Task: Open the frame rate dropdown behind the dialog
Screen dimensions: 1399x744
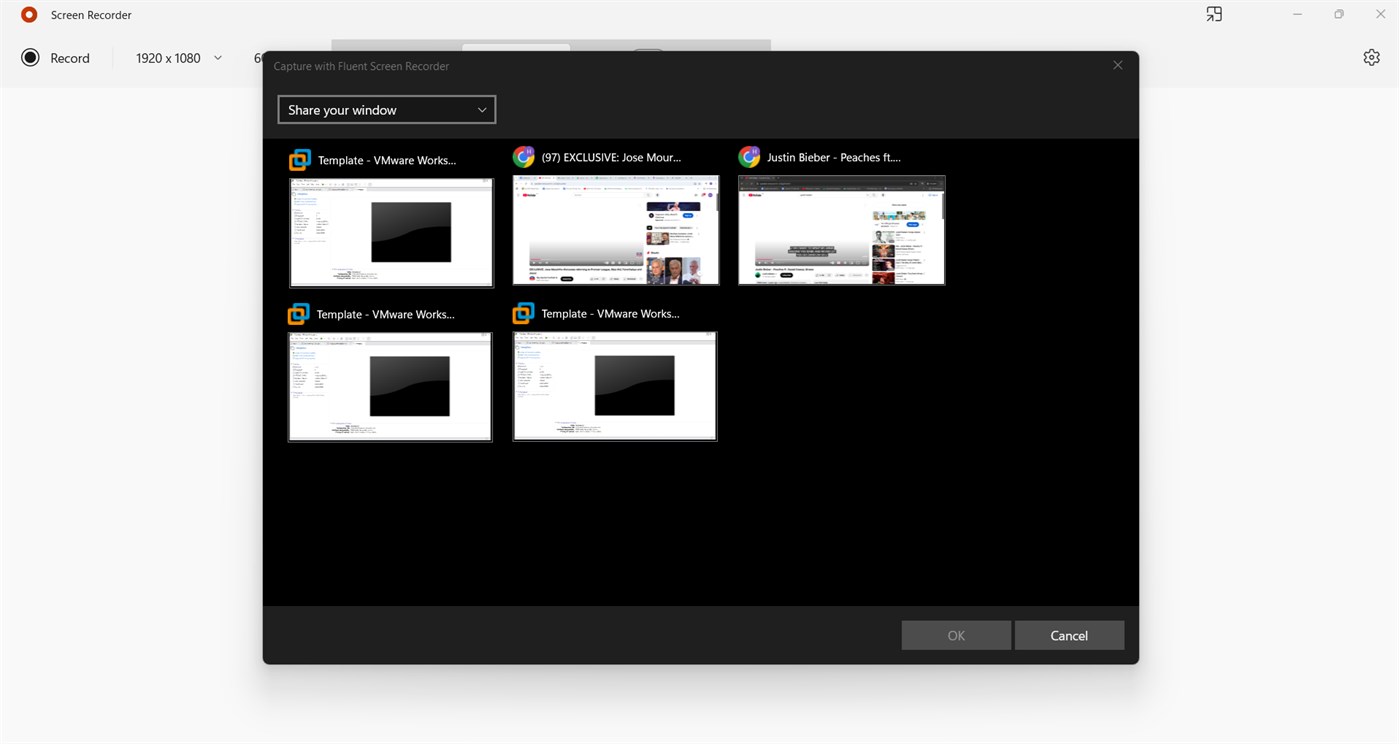Action: [x=258, y=57]
